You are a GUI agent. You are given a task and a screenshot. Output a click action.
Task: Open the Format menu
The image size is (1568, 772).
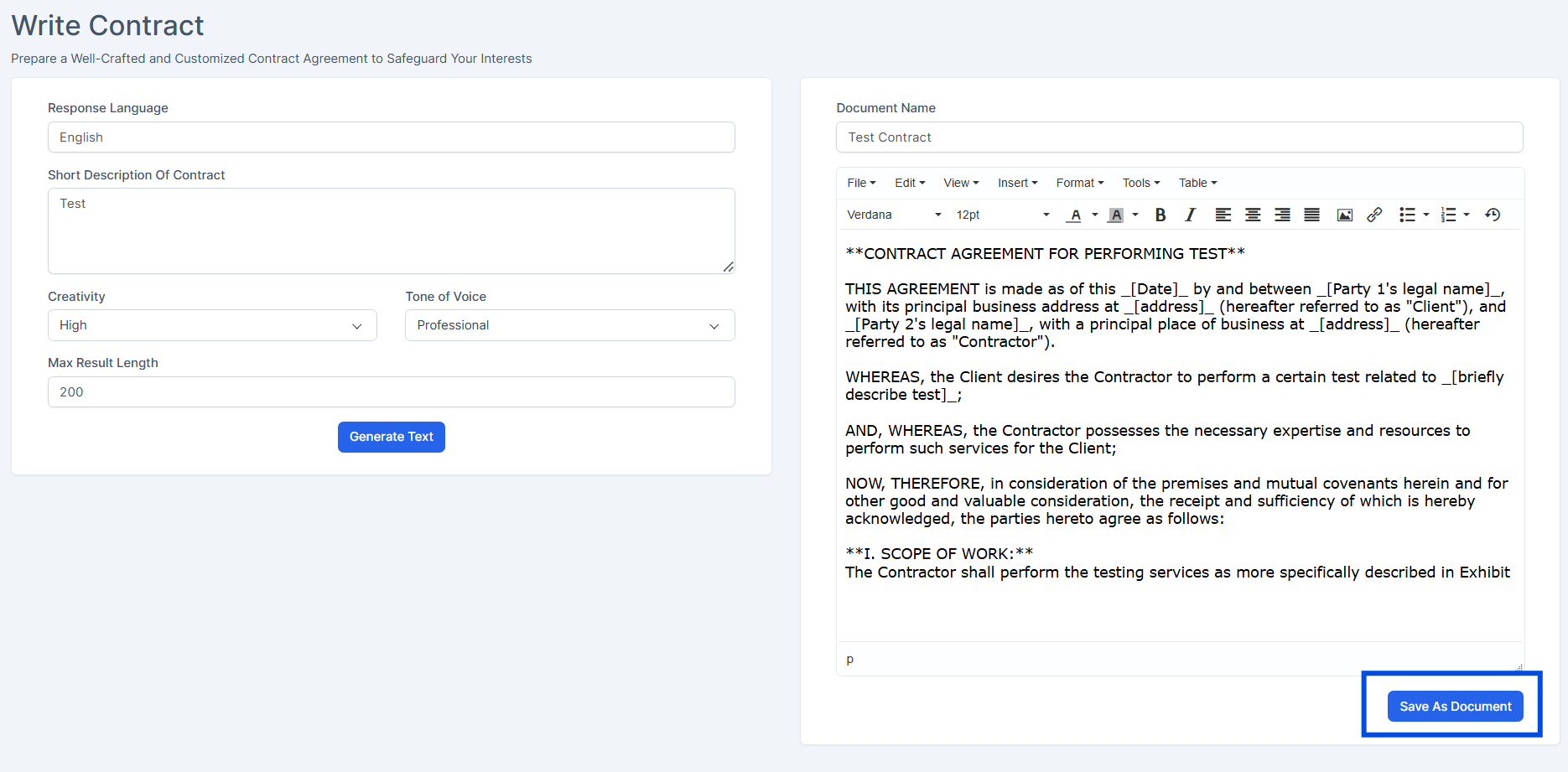[1079, 183]
